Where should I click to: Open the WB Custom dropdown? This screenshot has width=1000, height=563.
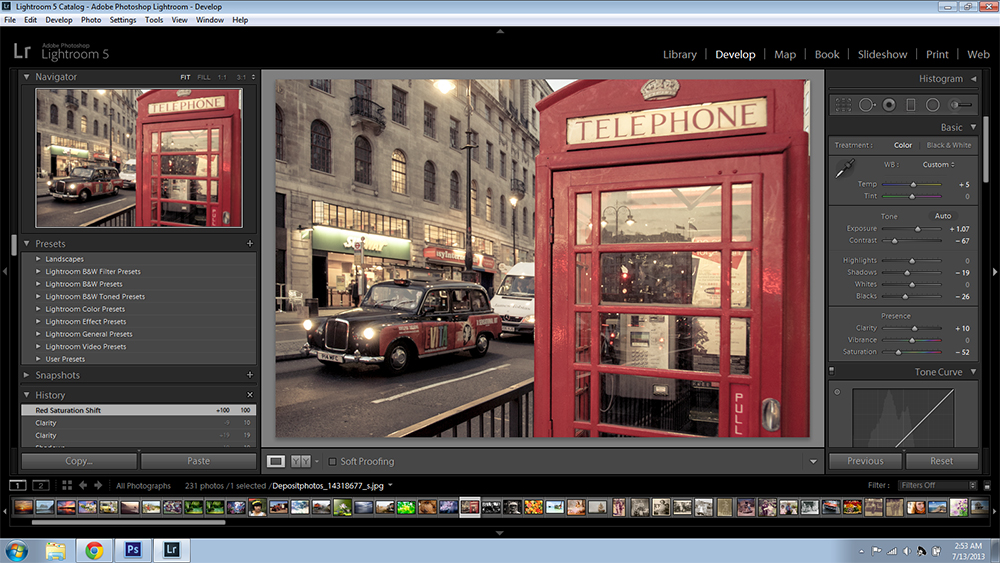[938, 164]
